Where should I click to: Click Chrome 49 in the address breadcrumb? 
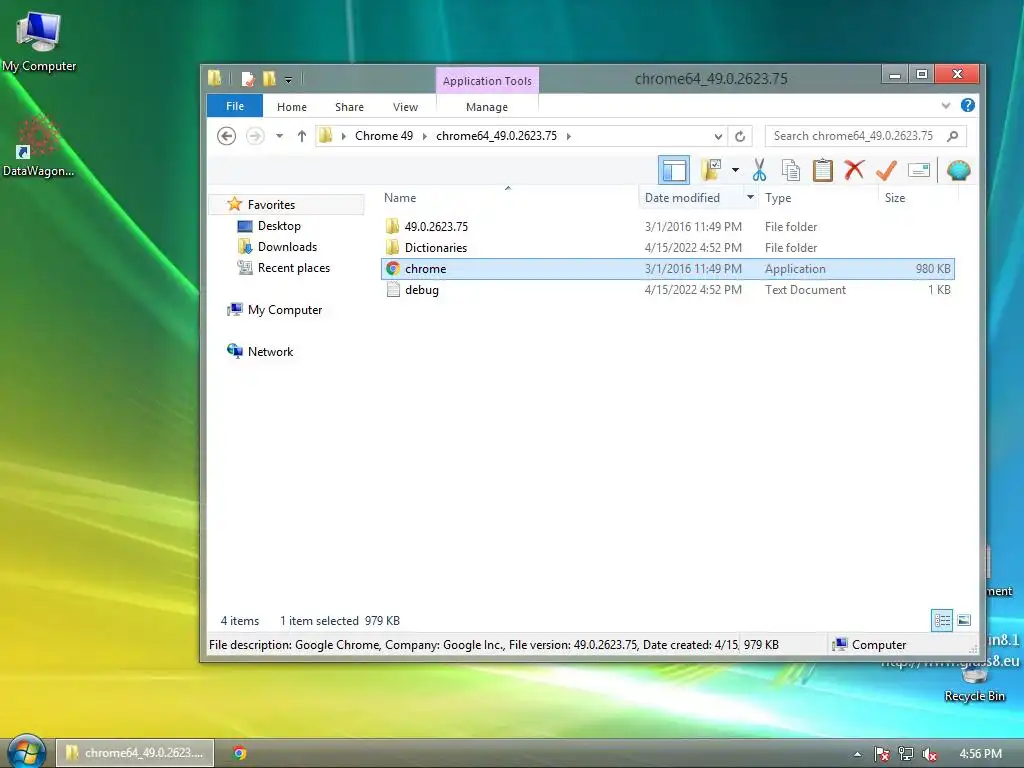383,136
